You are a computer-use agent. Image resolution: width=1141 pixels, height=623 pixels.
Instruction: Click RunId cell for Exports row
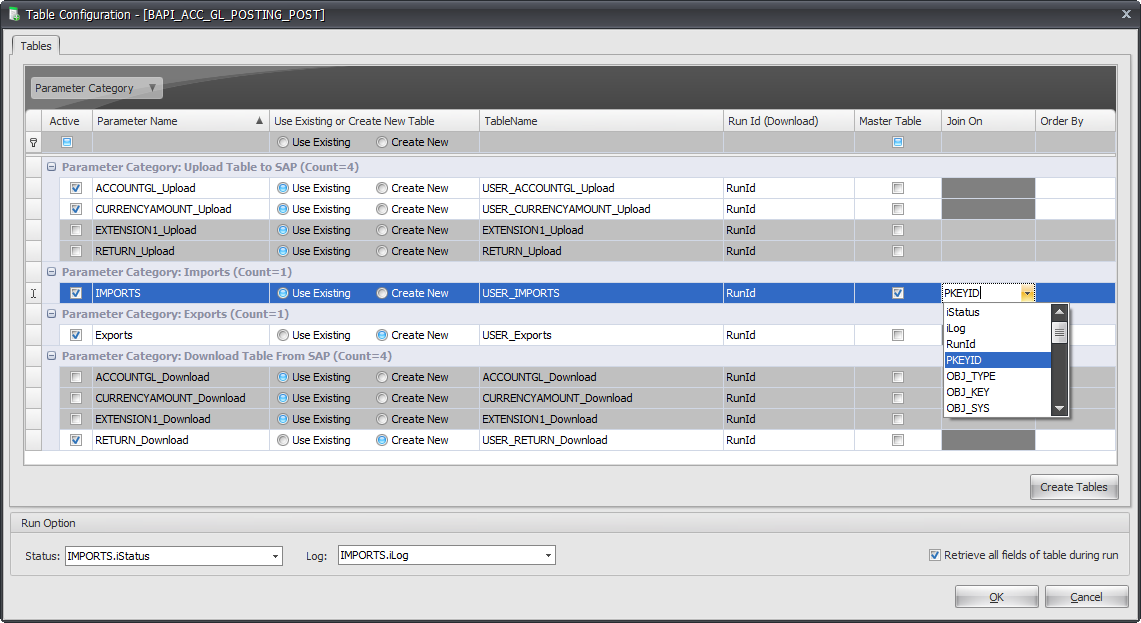(789, 336)
